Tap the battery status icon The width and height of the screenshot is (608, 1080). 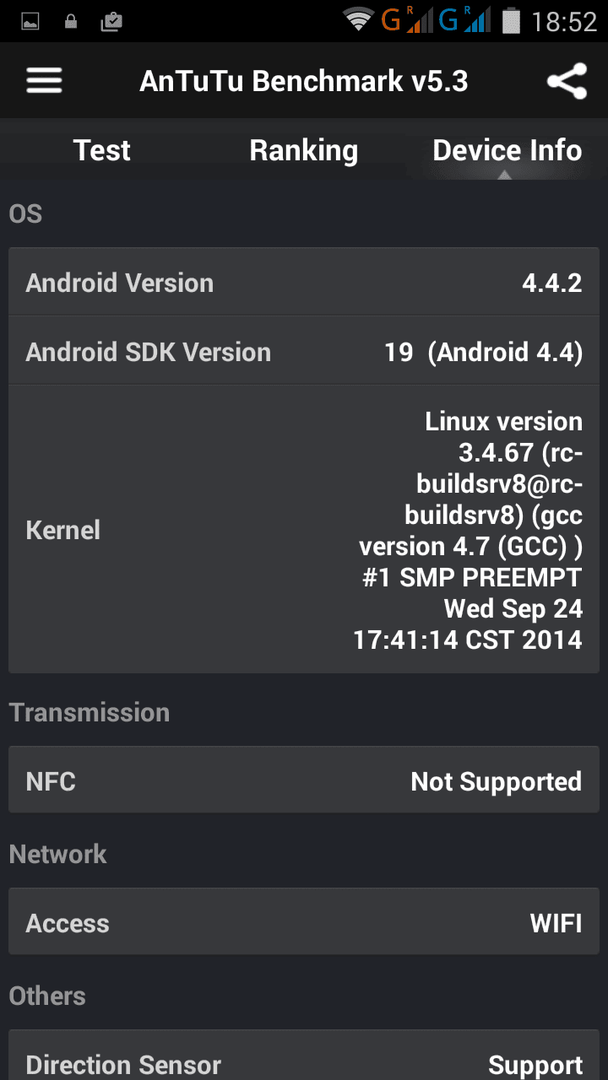[x=510, y=21]
